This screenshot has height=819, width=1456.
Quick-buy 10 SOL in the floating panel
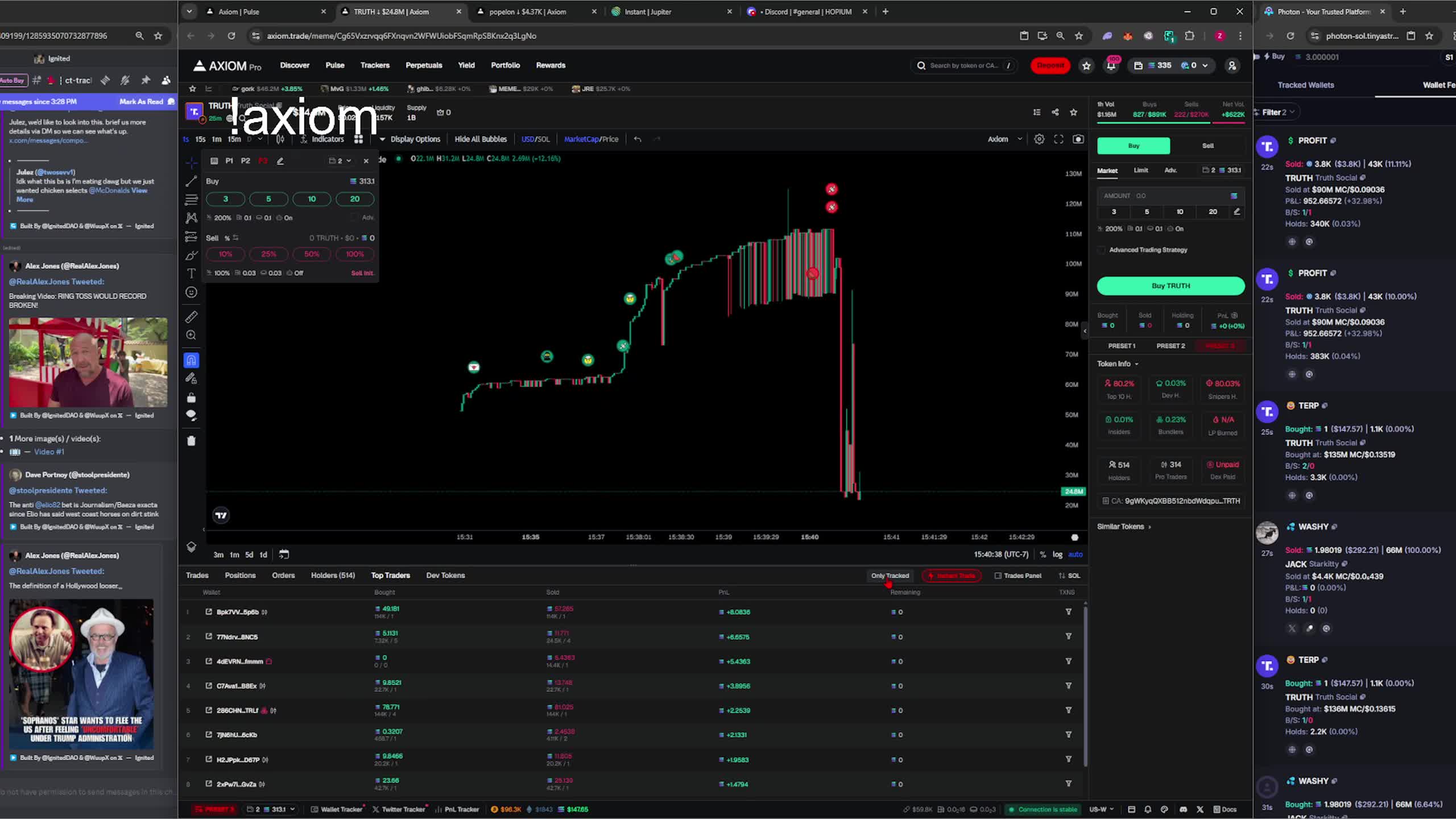tap(312, 199)
